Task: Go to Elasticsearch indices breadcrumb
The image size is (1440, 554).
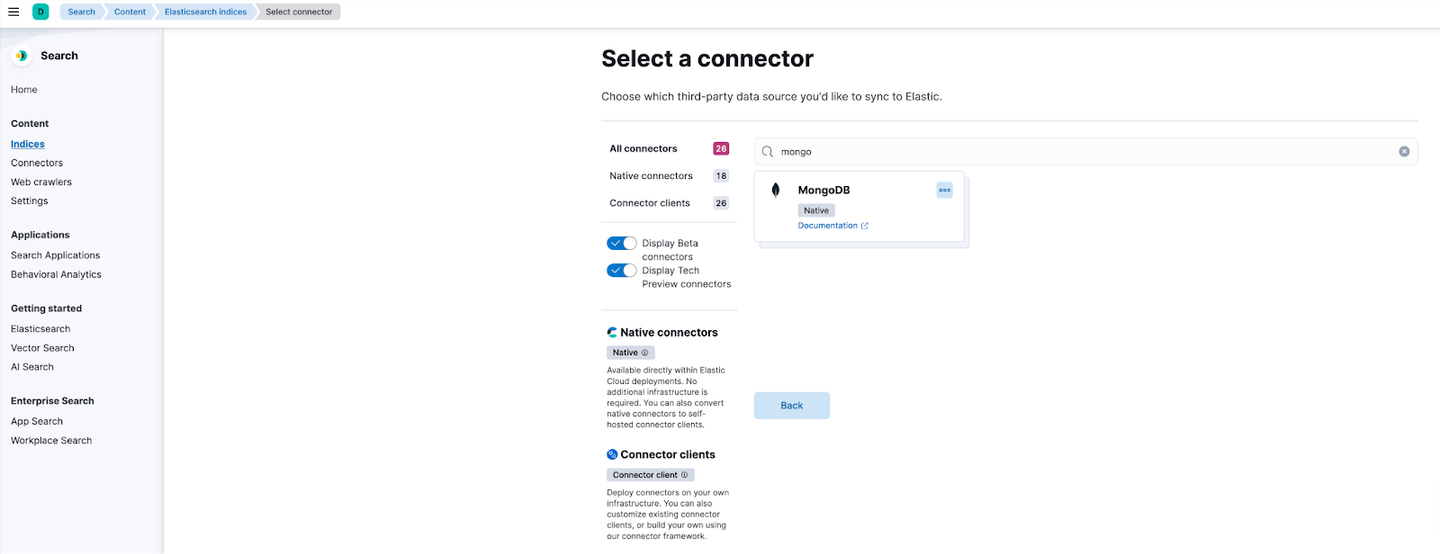Action: pos(205,12)
